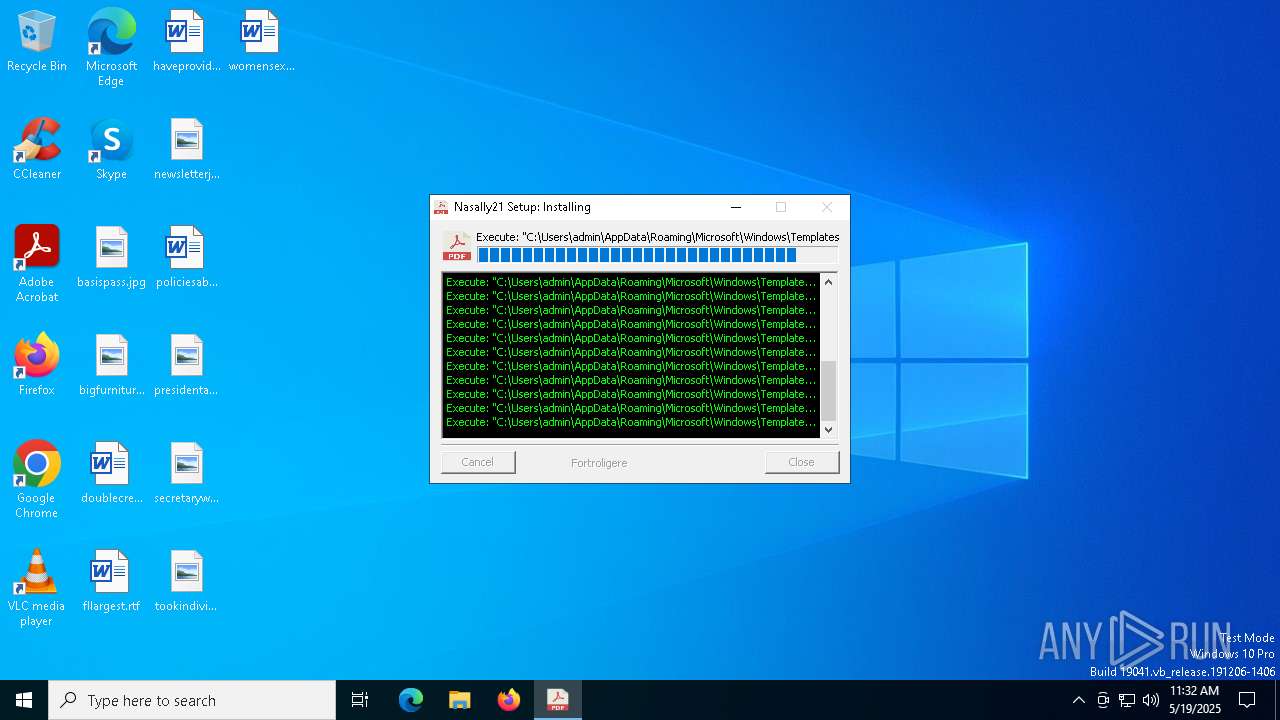Click the PDF icon in installer header
This screenshot has height=720, width=1280.
(x=457, y=246)
